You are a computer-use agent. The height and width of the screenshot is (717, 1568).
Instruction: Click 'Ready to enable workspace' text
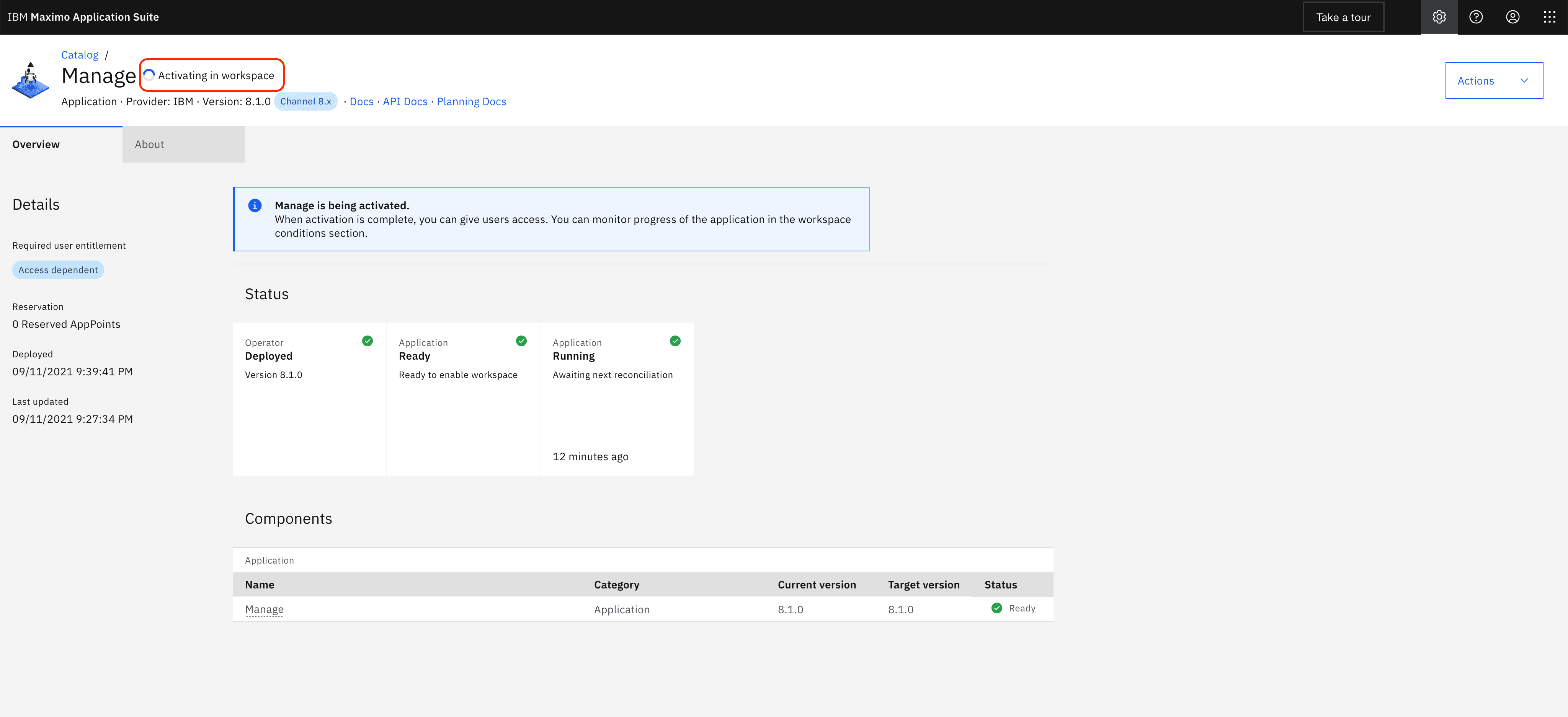pyautogui.click(x=458, y=375)
